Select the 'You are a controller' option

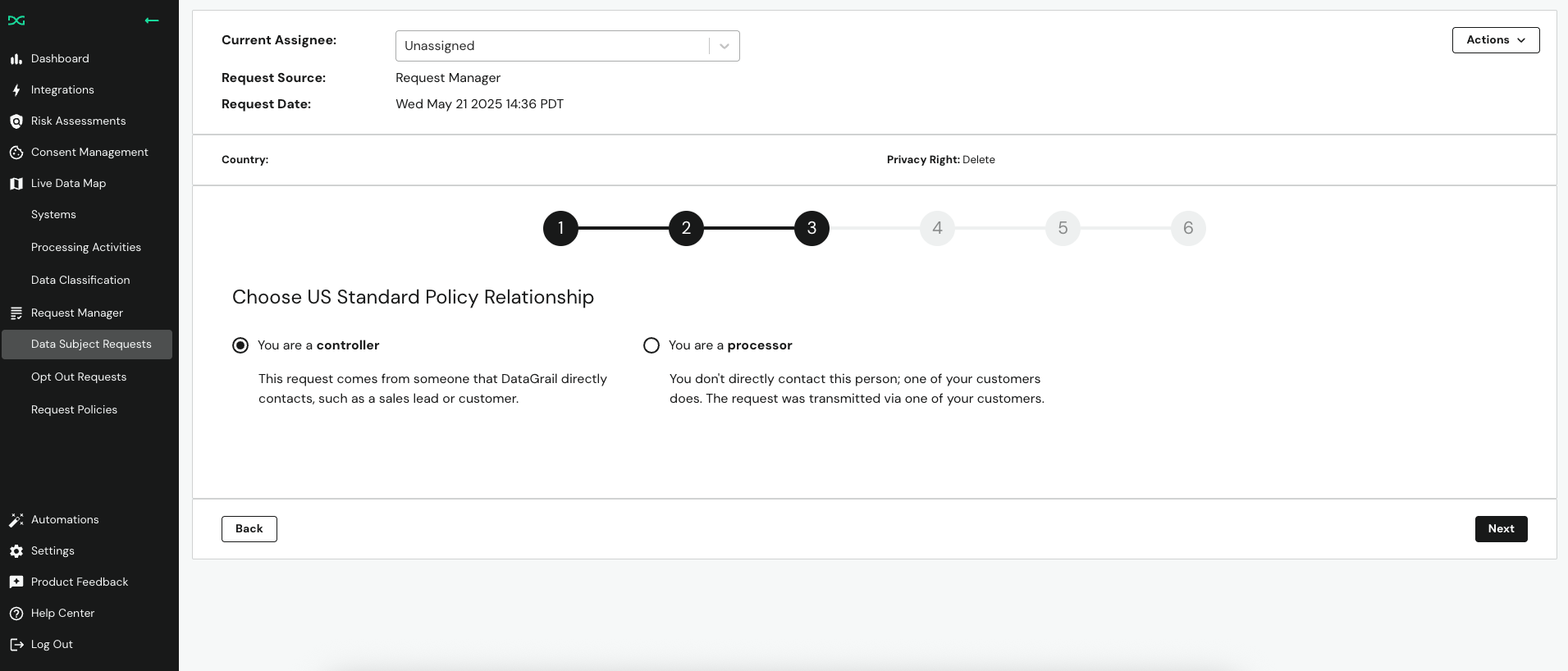point(240,345)
